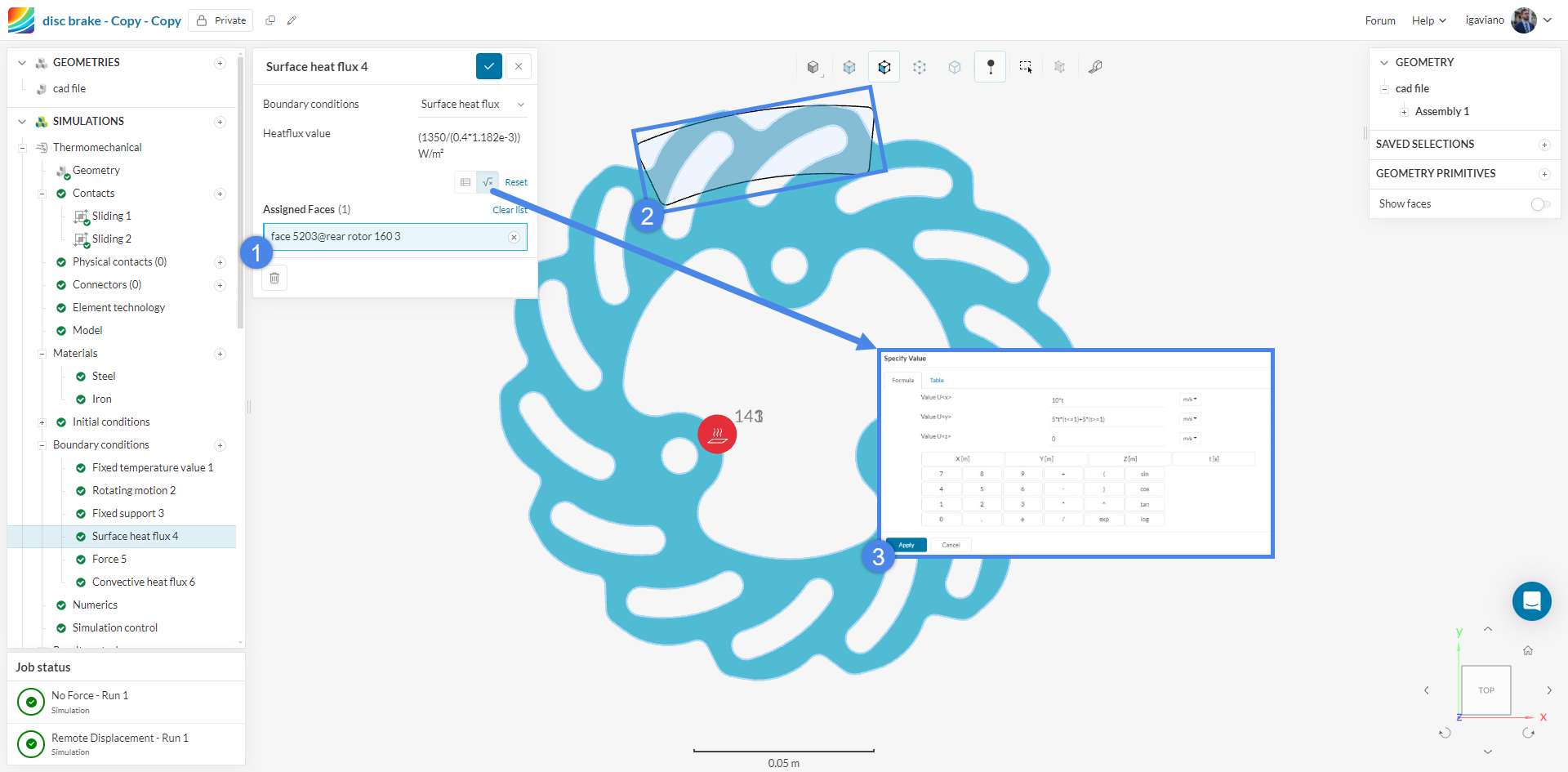Select the volume selection cube tool
Image resolution: width=1568 pixels, height=772 pixels.
point(849,67)
